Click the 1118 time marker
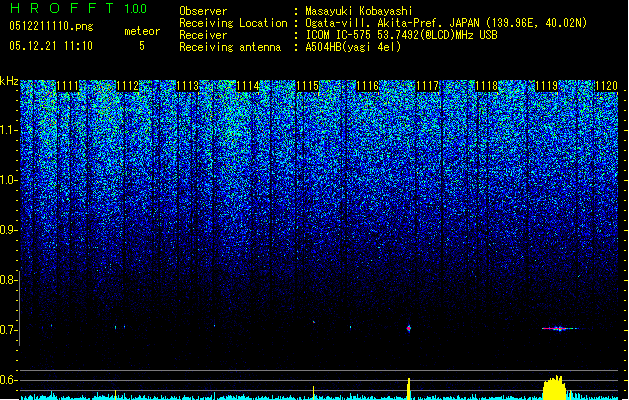 click(487, 86)
